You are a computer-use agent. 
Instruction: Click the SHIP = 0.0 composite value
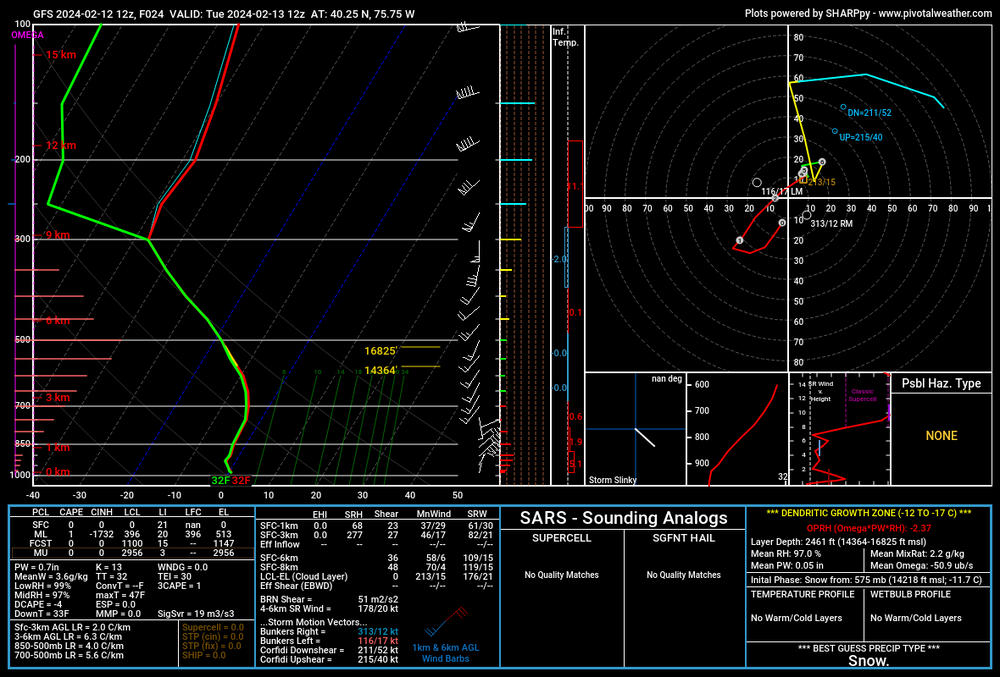pyautogui.click(x=204, y=655)
